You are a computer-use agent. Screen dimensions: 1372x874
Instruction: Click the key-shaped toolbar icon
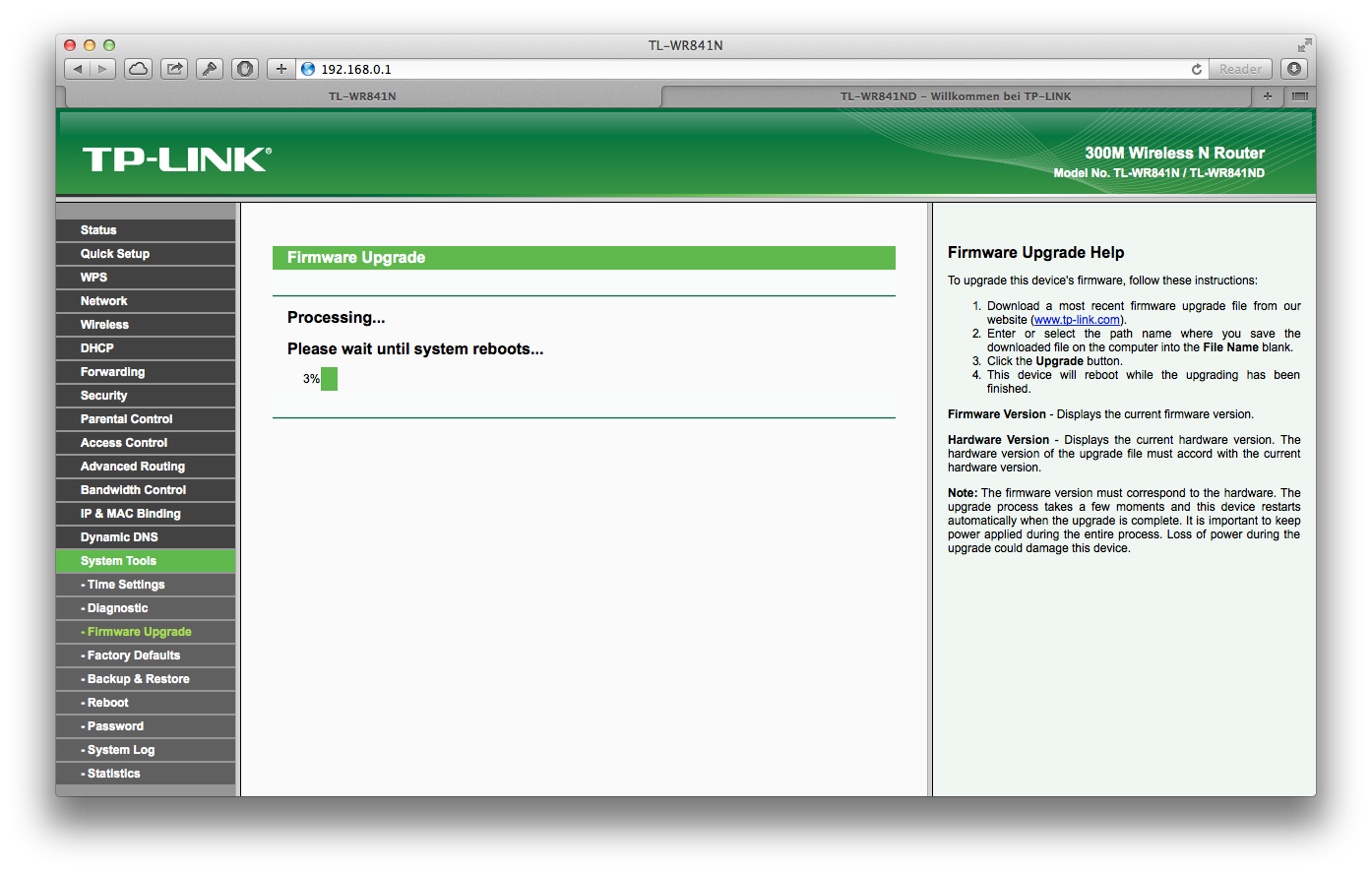coord(210,69)
